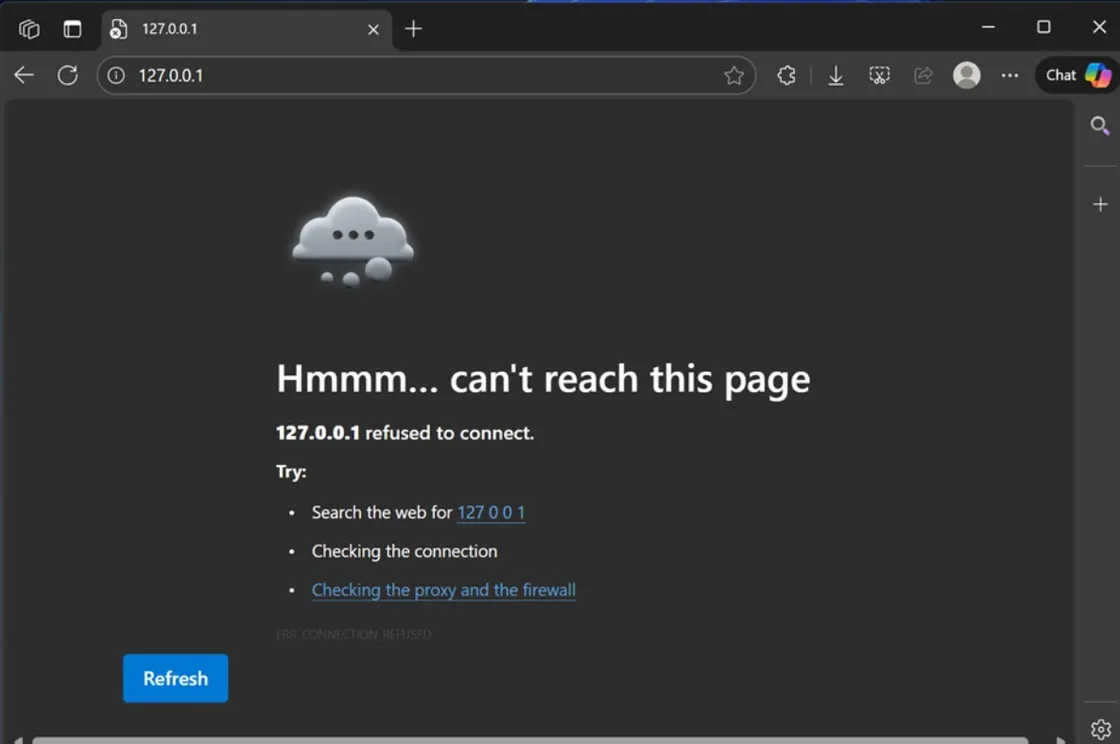
Task: Share the current page
Action: (x=922, y=75)
